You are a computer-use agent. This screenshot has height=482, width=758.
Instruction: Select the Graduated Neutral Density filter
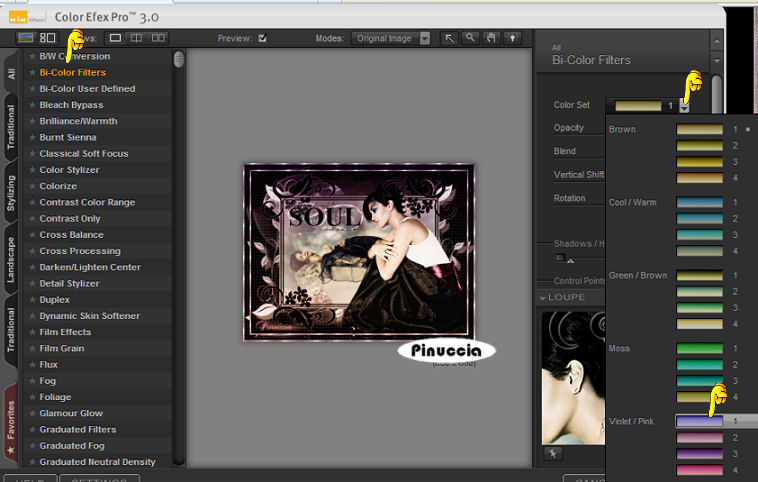(x=97, y=462)
